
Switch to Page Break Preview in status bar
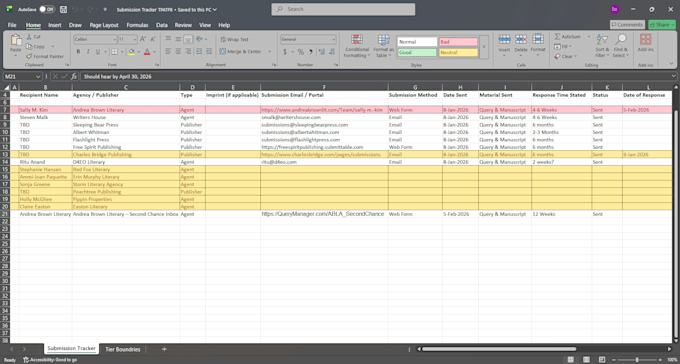click(602, 360)
